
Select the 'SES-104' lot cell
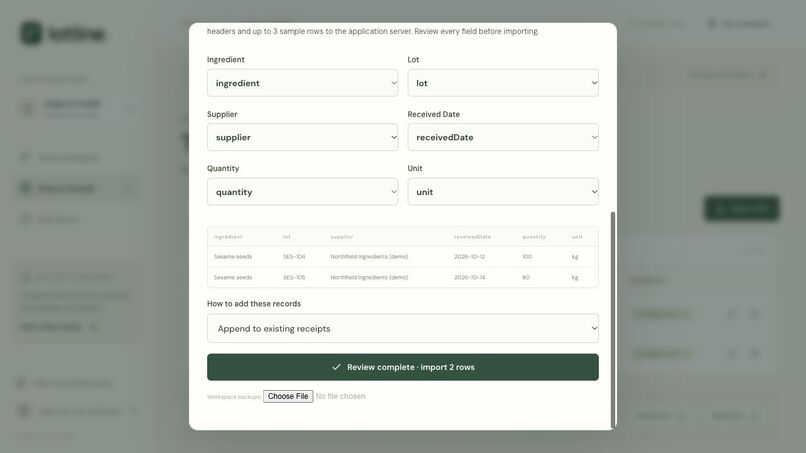point(294,257)
